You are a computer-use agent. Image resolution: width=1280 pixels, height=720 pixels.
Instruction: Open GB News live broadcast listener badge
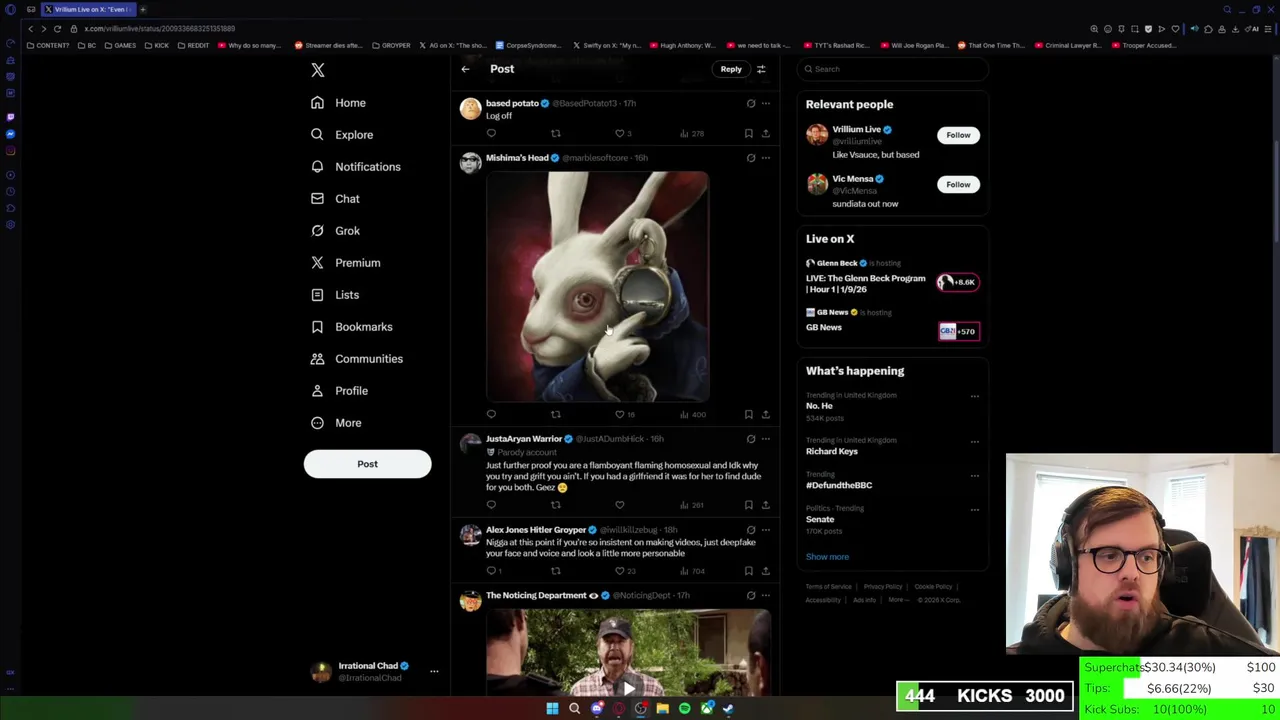(x=958, y=331)
